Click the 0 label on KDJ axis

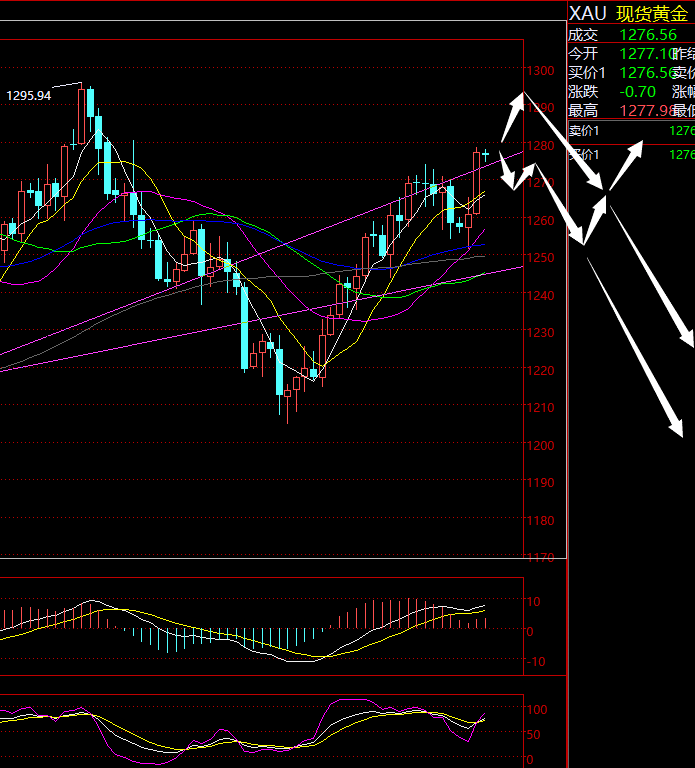[x=530, y=760]
